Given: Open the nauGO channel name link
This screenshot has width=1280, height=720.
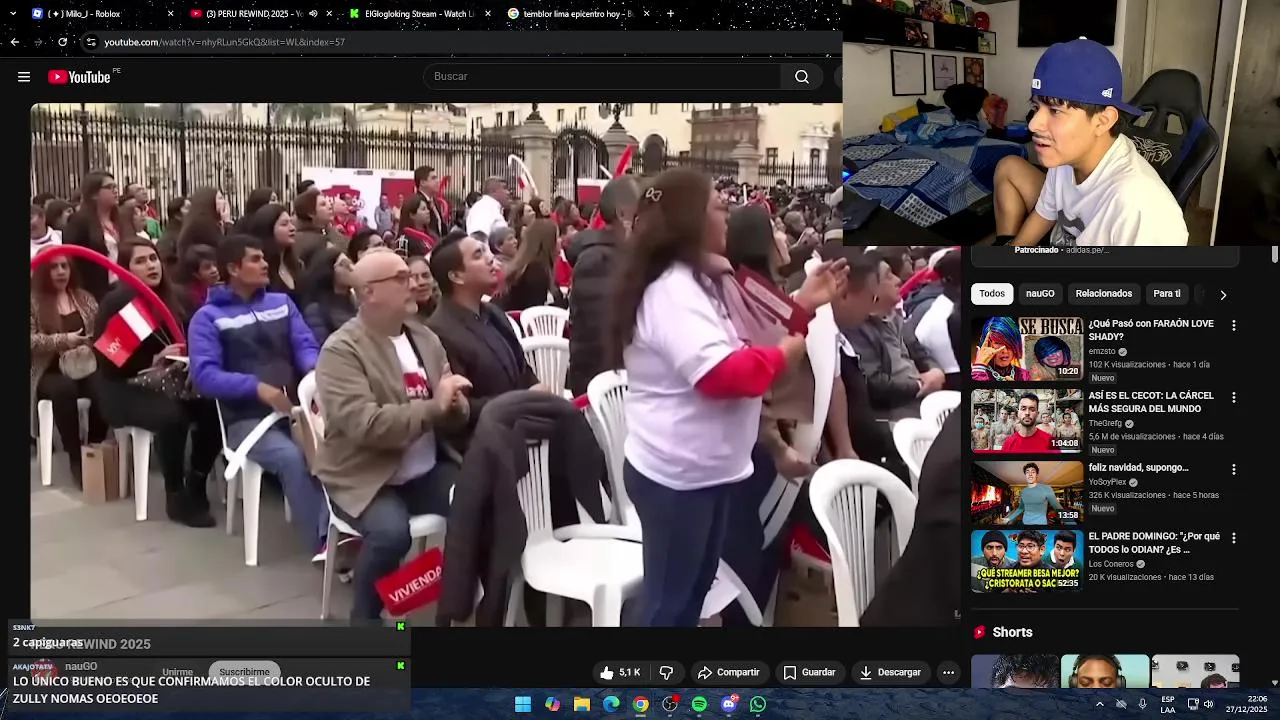Looking at the screenshot, I should tap(81, 666).
